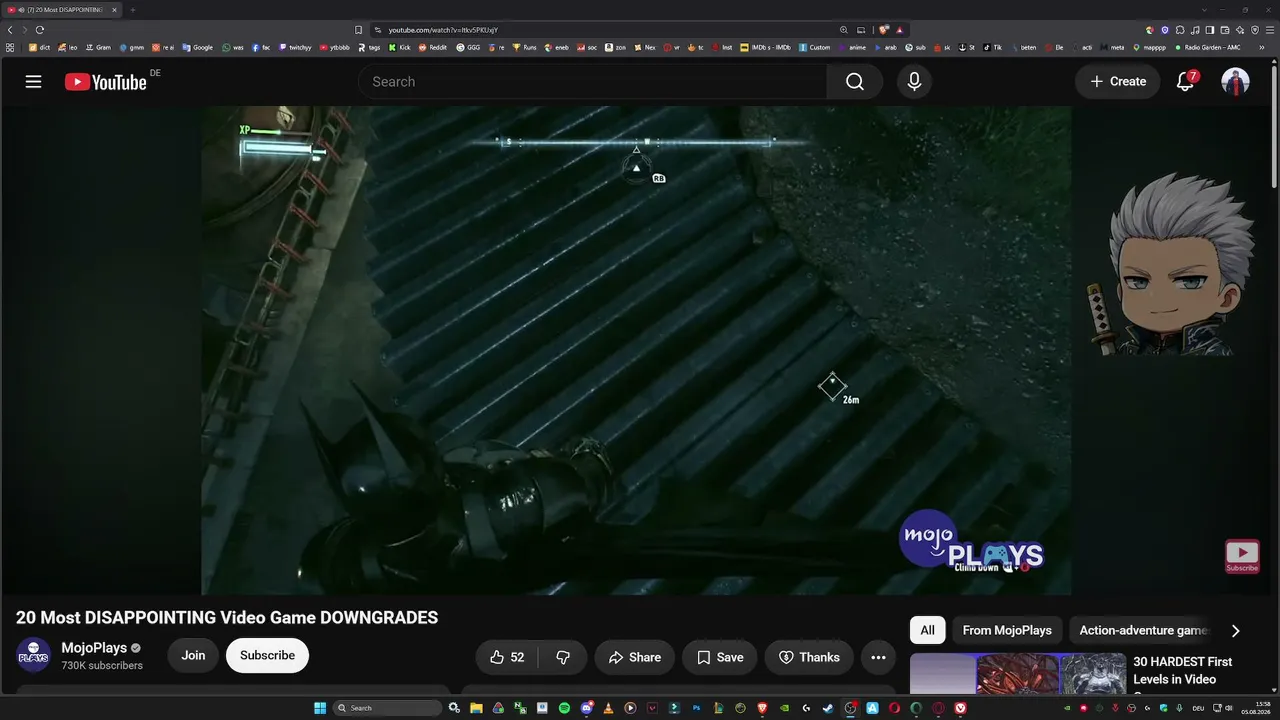Join the MojoPlays channel

[x=193, y=656]
